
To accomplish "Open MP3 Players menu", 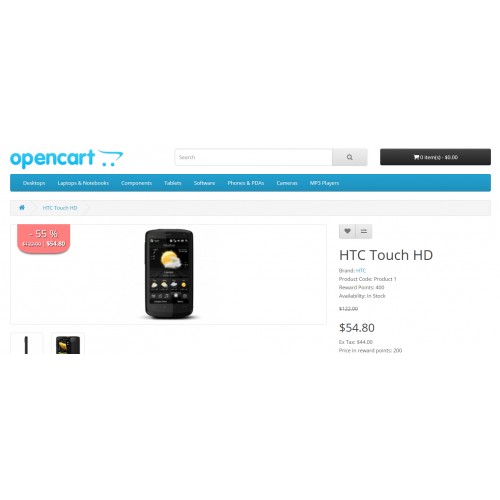I will coord(324,183).
